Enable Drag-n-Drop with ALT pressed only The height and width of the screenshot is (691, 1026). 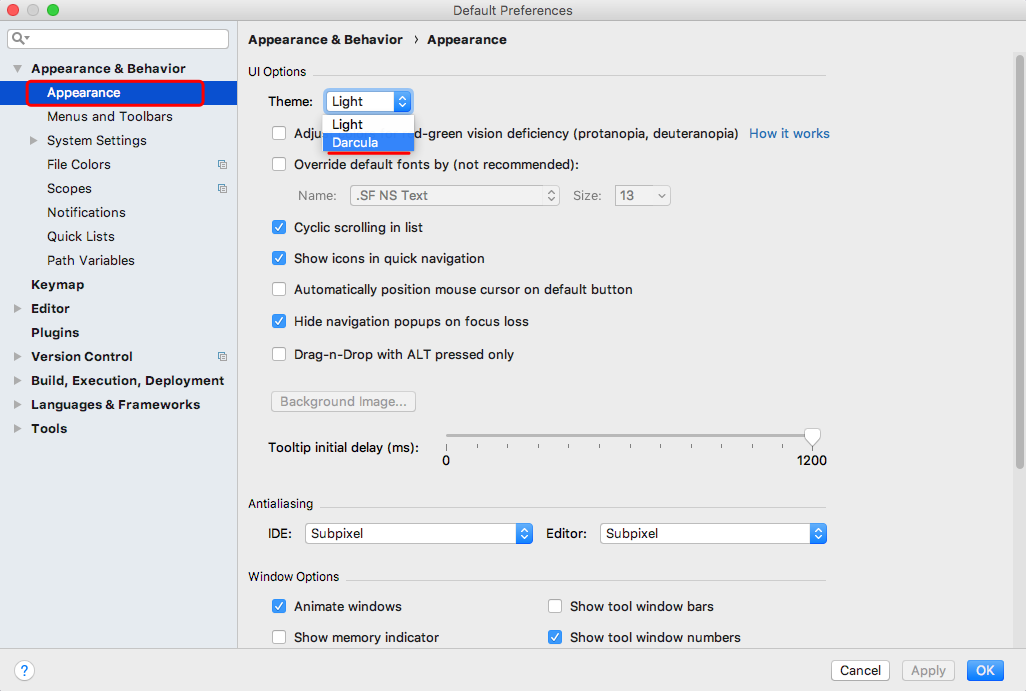(x=279, y=354)
